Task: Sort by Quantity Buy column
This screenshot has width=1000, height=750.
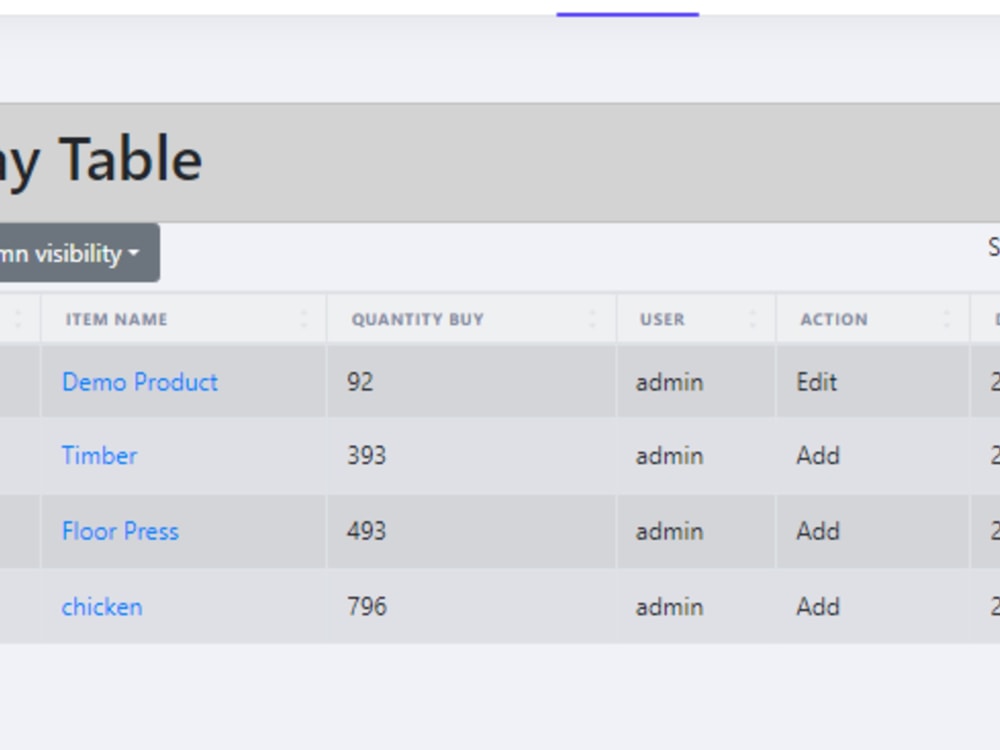Action: click(471, 319)
